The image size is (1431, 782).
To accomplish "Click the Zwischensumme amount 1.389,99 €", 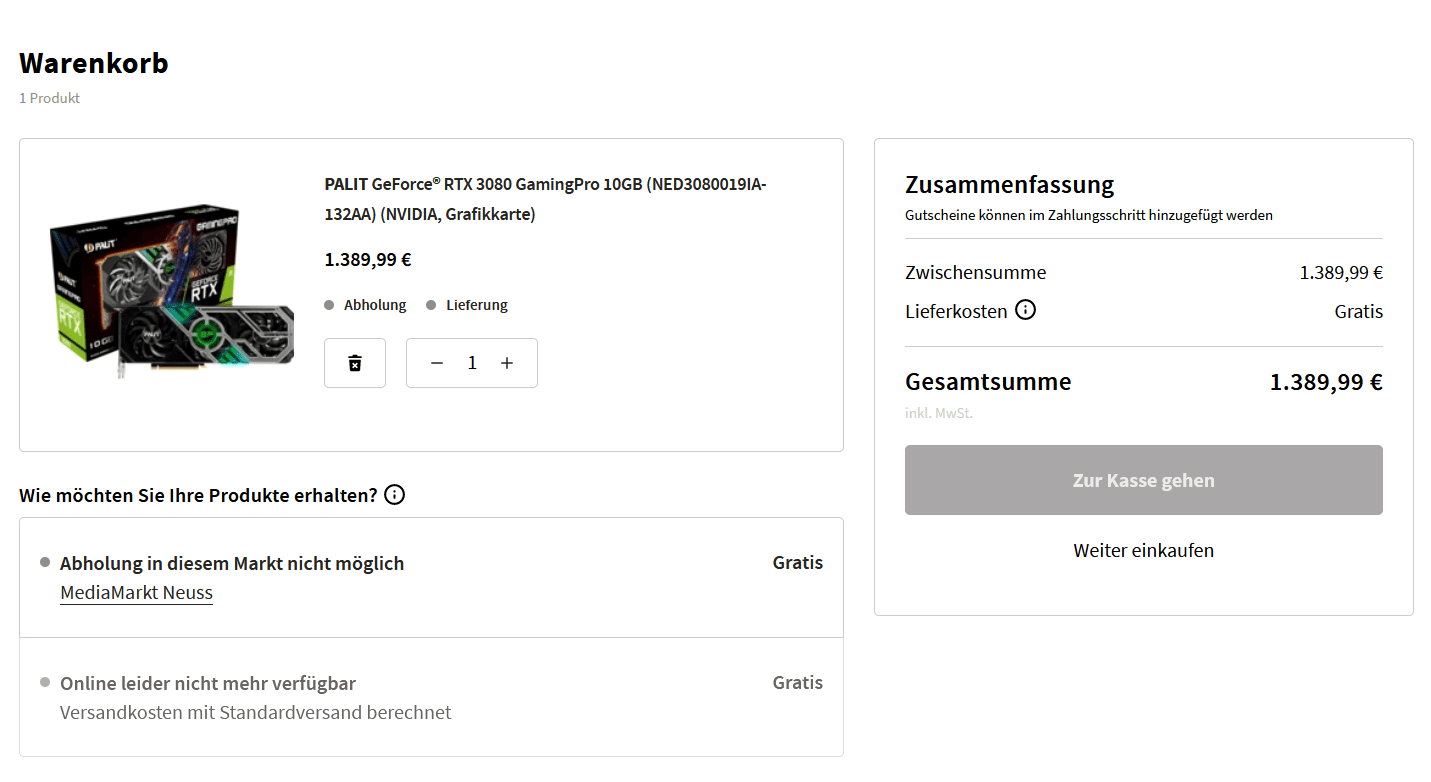I will point(1341,272).
